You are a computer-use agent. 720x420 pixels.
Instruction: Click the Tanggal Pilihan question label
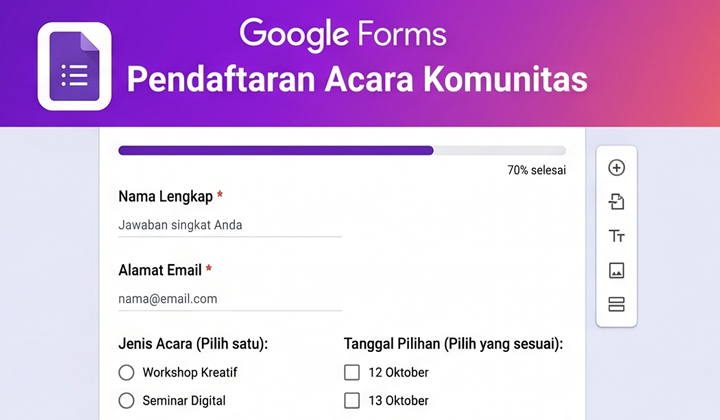(453, 344)
